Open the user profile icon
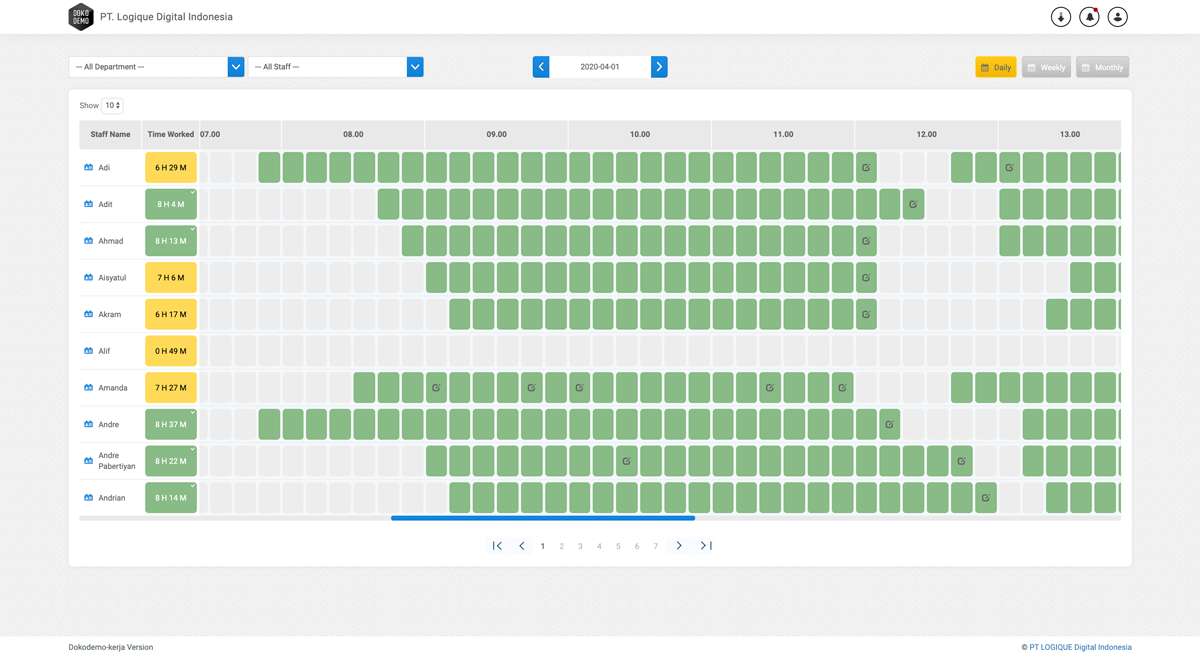 coord(1118,17)
